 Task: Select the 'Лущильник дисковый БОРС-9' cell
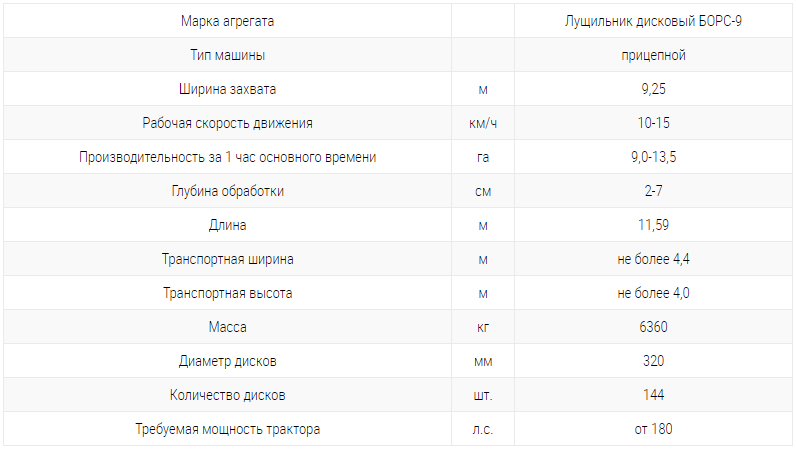coord(654,21)
